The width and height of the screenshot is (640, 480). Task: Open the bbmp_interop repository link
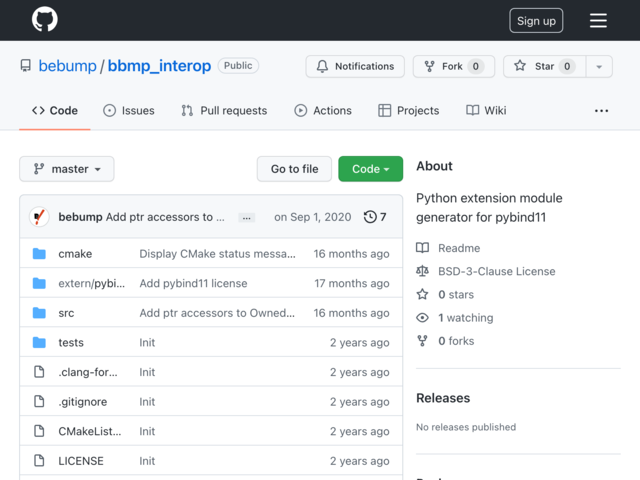point(159,66)
